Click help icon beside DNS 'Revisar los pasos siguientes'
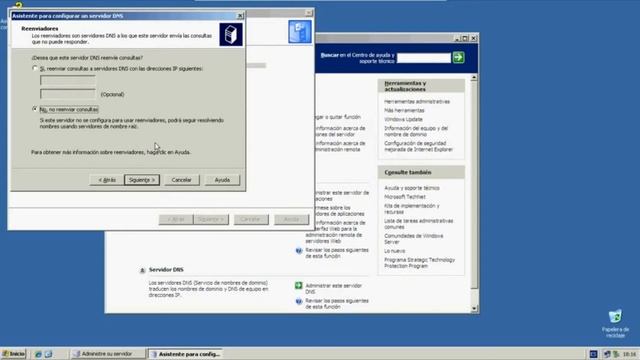This screenshot has height=360, width=640. click(x=299, y=302)
